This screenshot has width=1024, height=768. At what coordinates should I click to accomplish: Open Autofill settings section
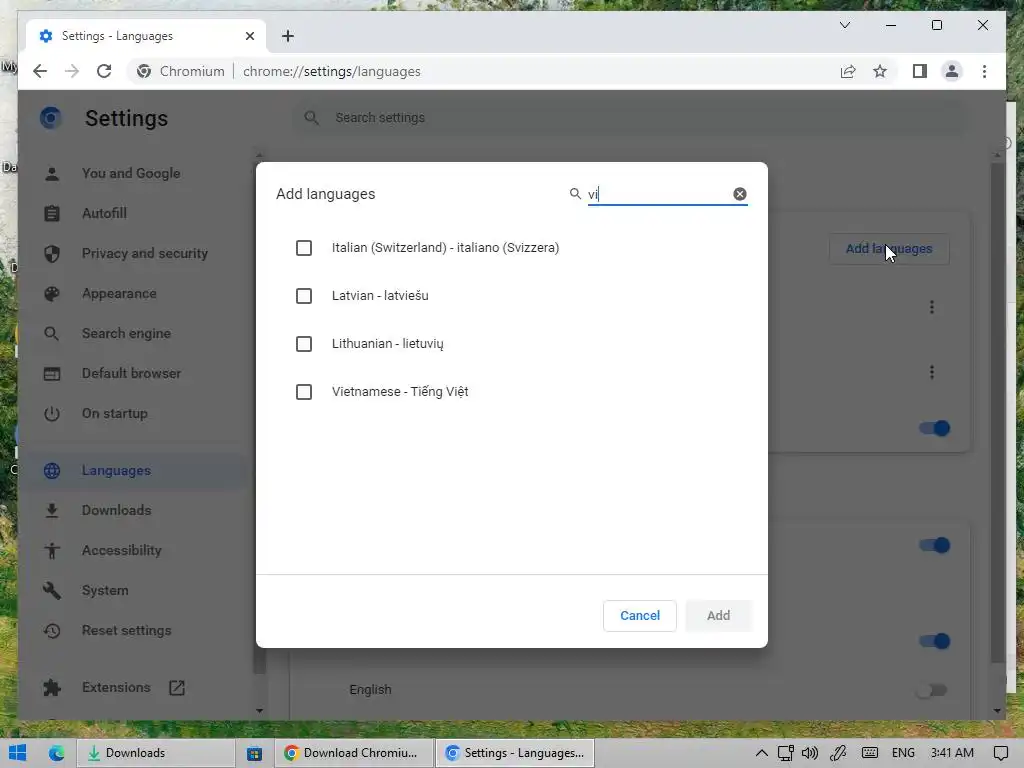(104, 214)
